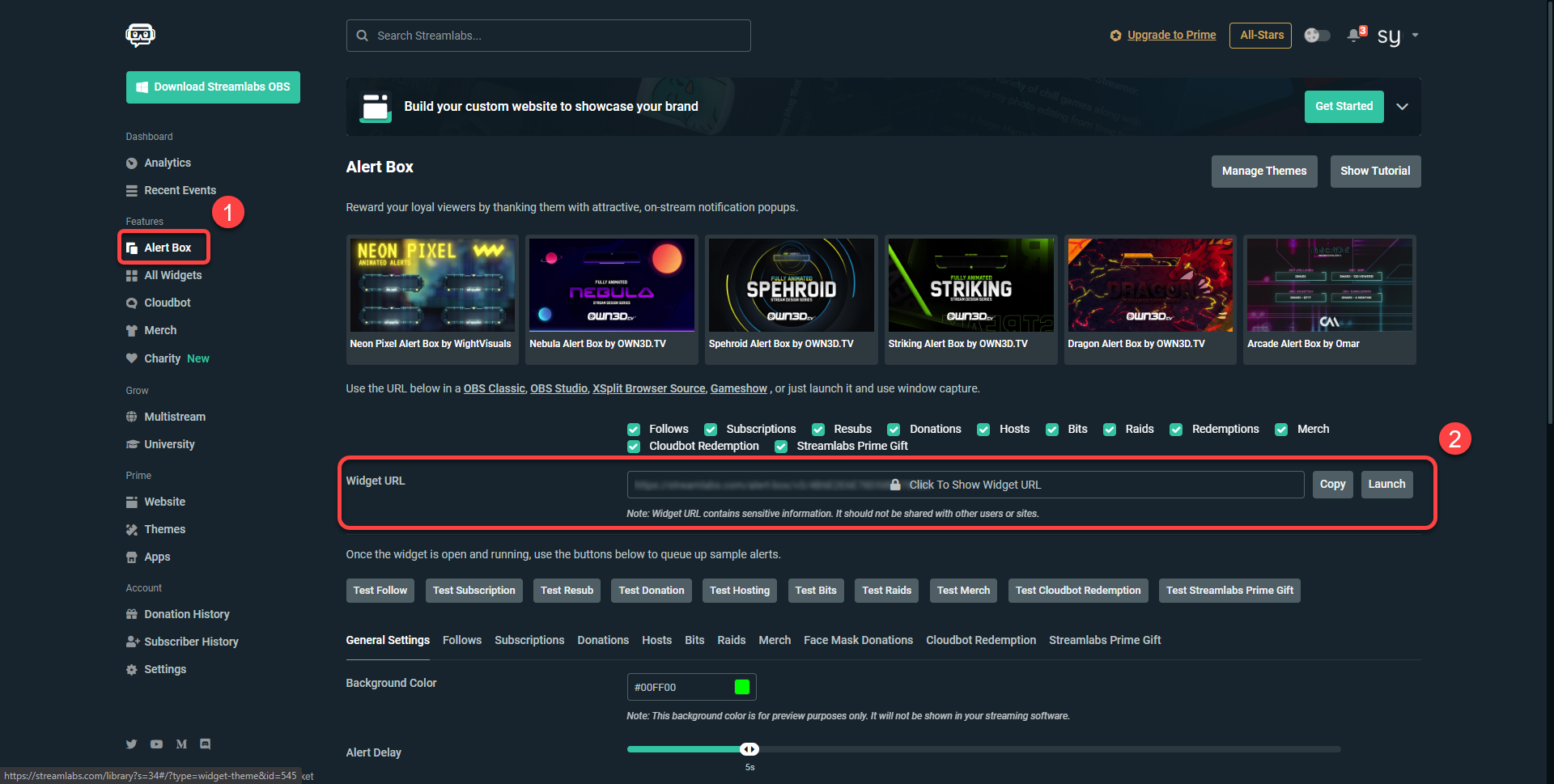Click the Download Streamlabs OBS button
The height and width of the screenshot is (784, 1554).
point(213,87)
